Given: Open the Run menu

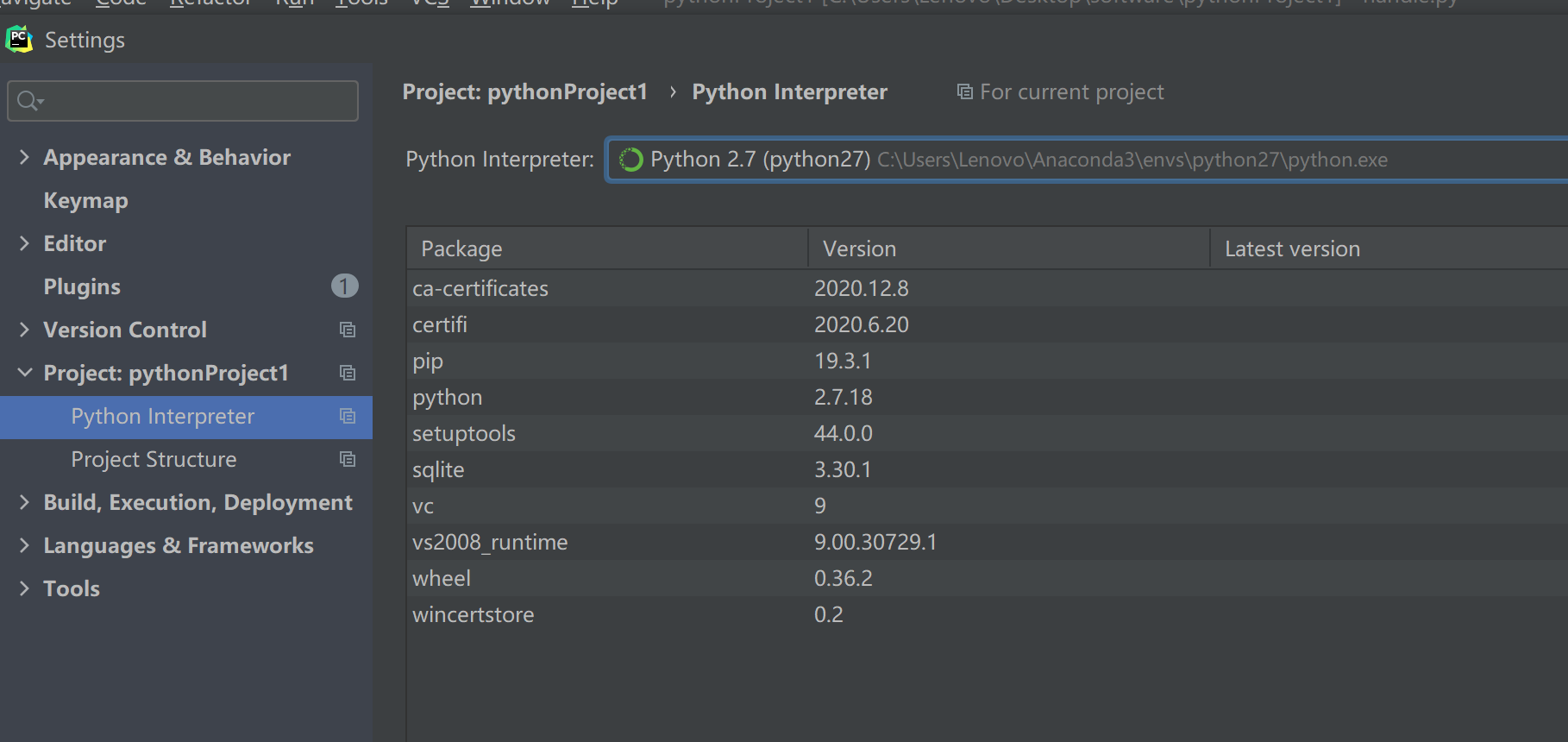Looking at the screenshot, I should coord(294,3).
